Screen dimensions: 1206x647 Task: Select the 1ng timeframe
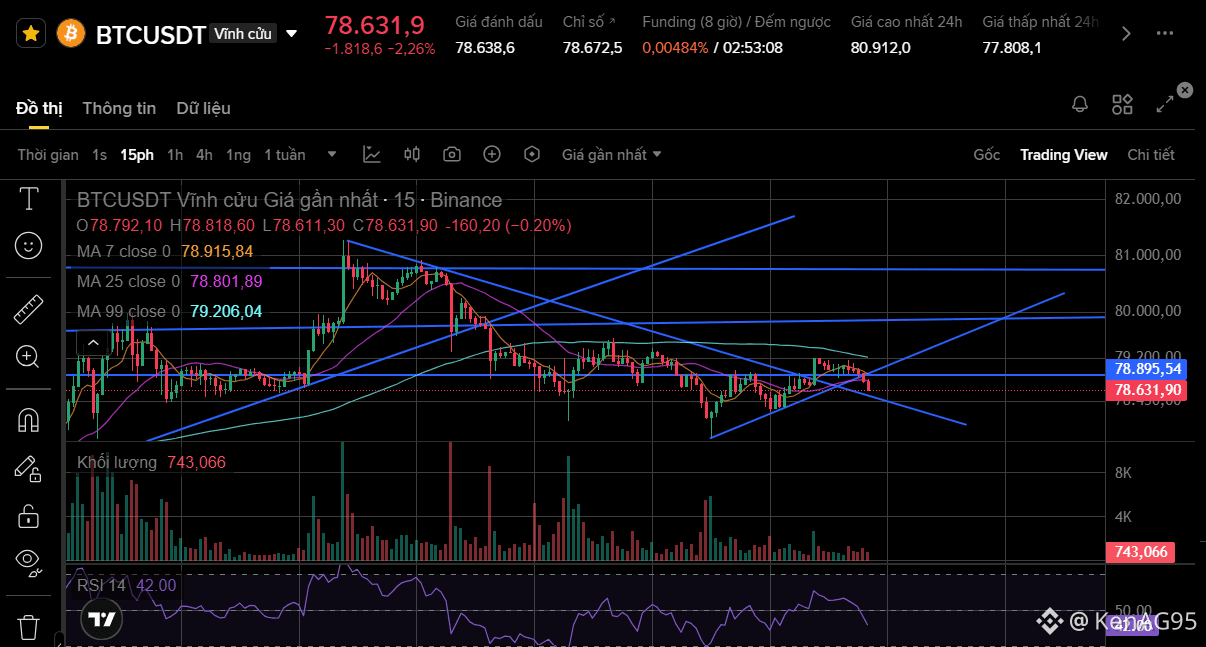[238, 155]
